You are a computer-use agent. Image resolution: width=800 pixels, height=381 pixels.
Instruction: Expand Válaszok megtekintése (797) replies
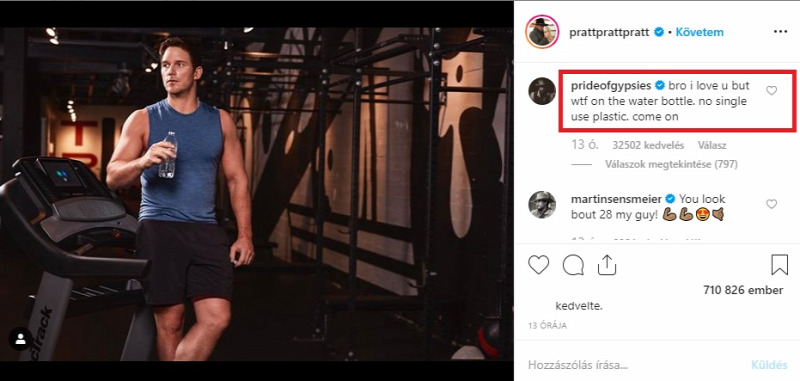coord(671,164)
